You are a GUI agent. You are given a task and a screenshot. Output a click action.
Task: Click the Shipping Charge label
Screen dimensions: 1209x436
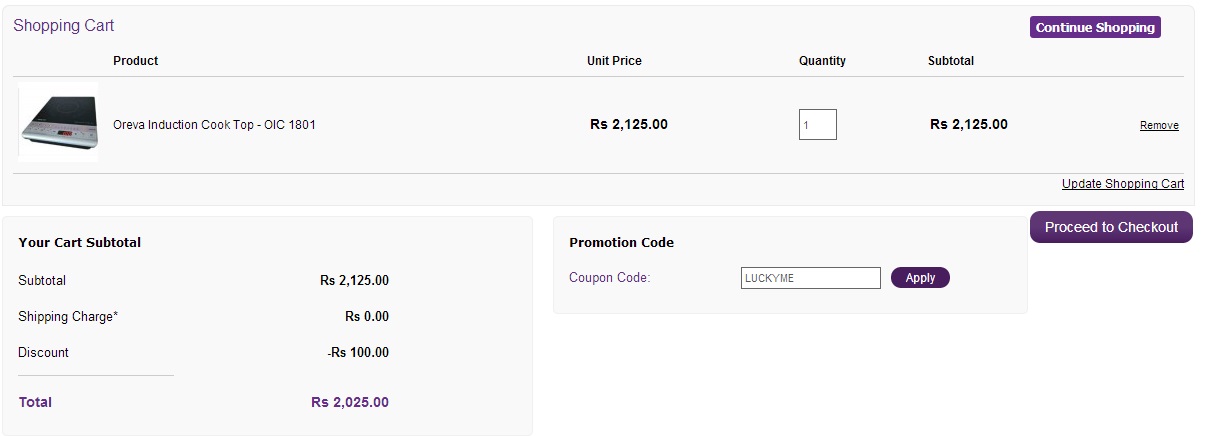68,317
